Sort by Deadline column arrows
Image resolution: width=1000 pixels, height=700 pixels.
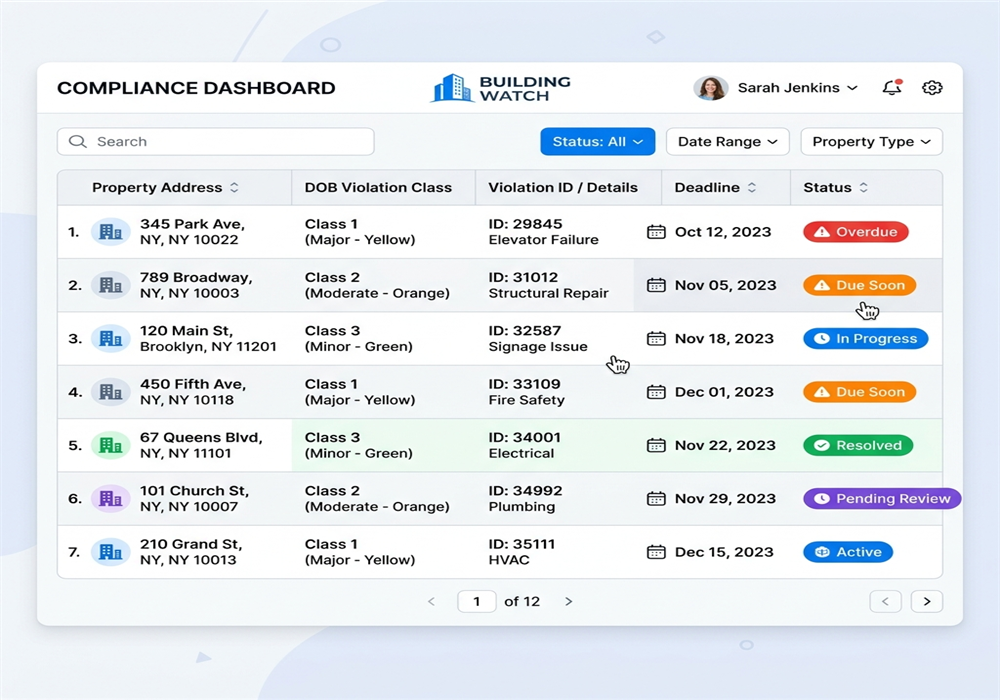click(x=752, y=187)
